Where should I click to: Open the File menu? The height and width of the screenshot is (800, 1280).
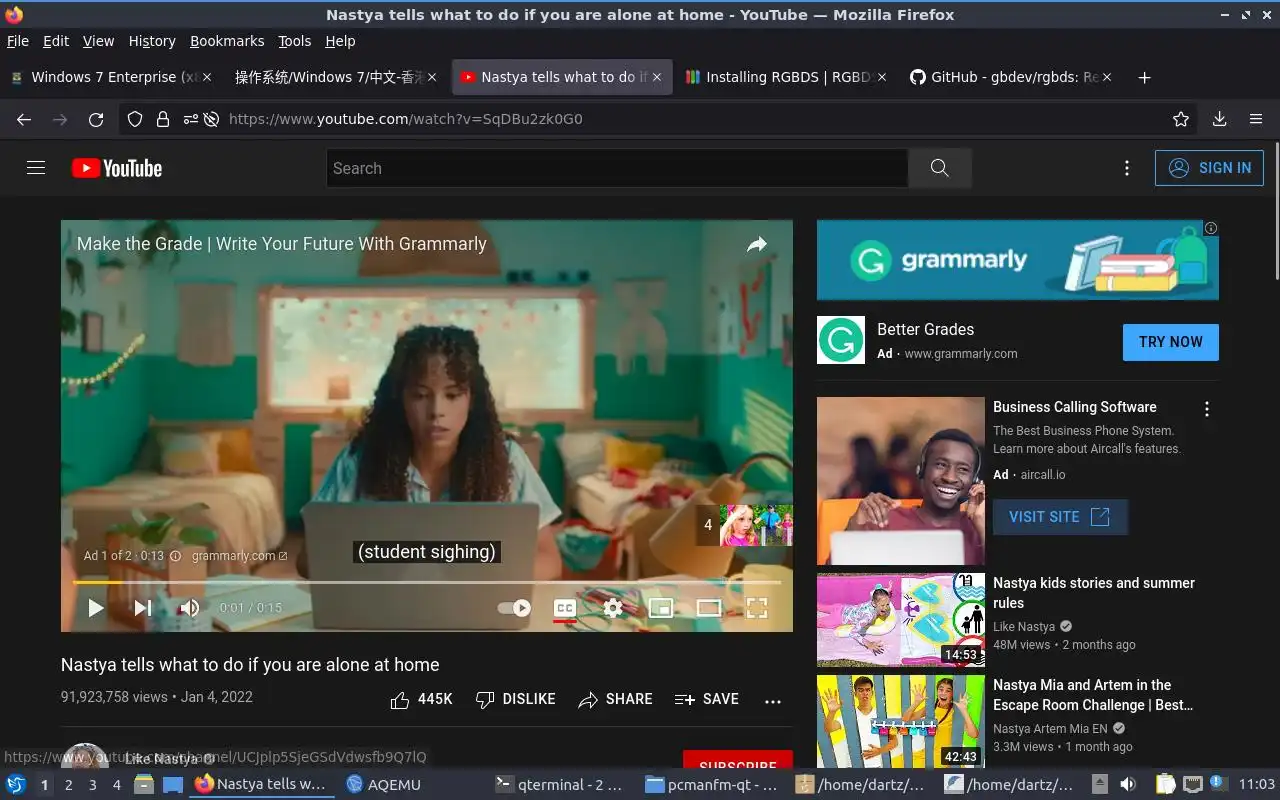(x=18, y=41)
